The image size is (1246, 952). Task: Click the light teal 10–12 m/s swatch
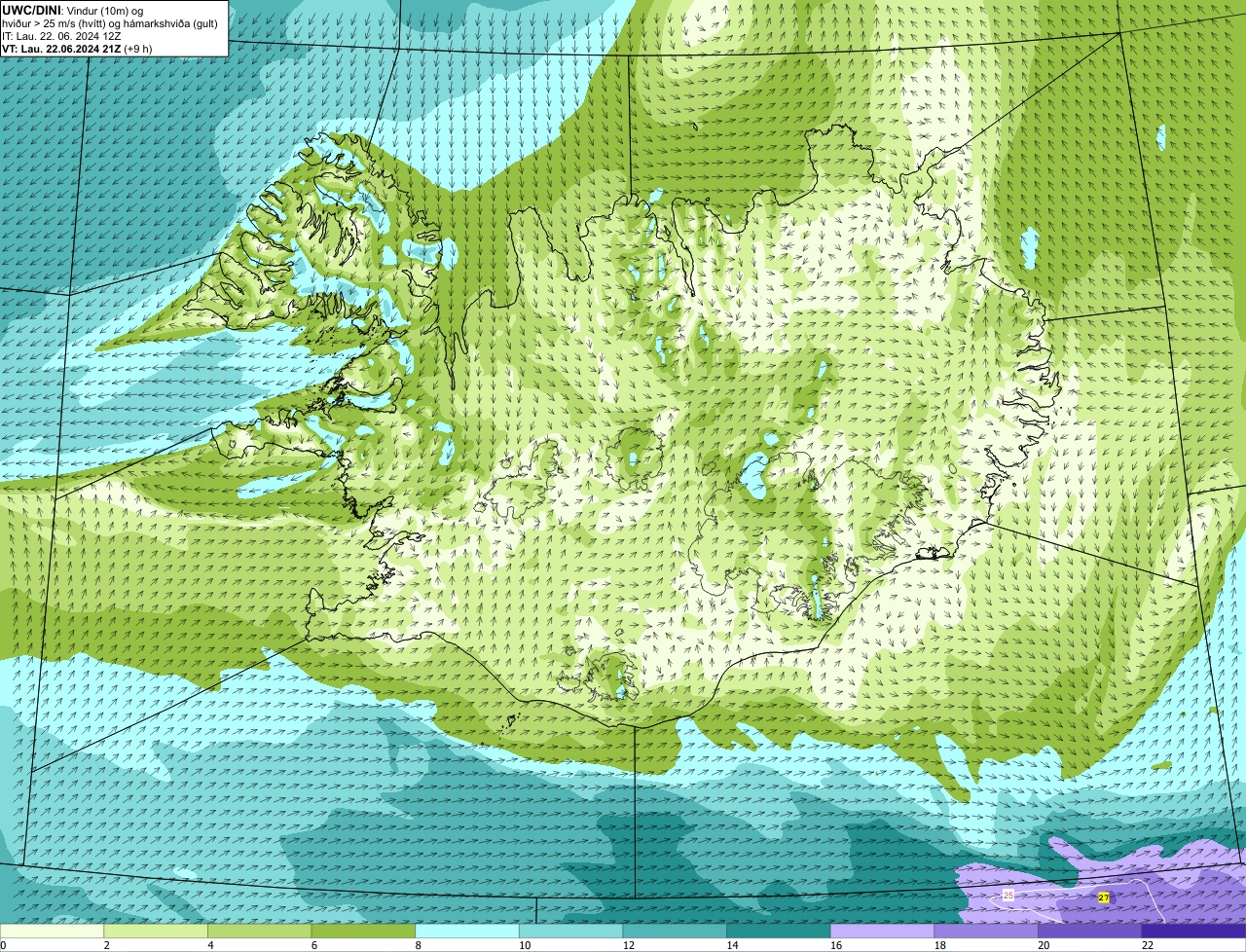click(x=570, y=932)
